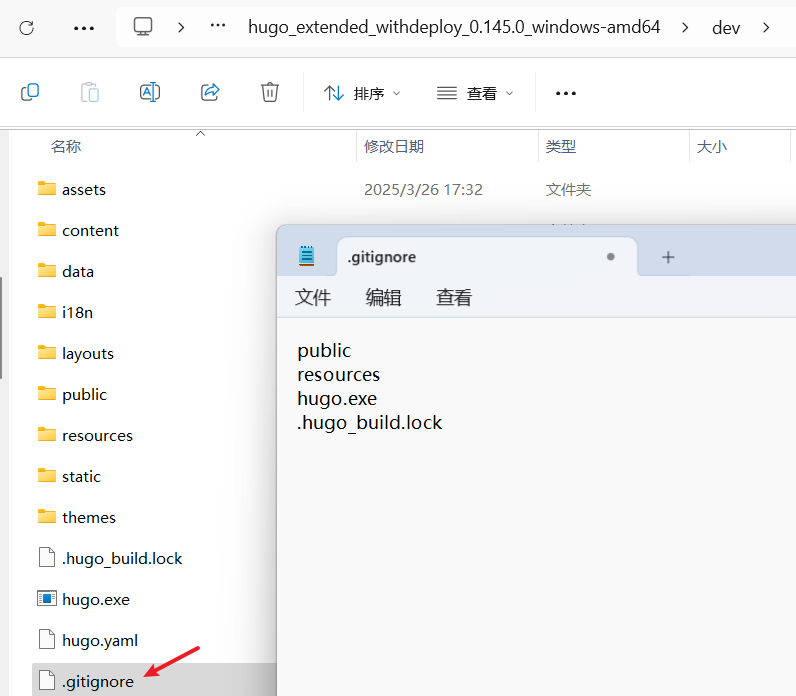Click the refresh icon in the address bar
This screenshot has width=796, height=696.
click(x=27, y=27)
